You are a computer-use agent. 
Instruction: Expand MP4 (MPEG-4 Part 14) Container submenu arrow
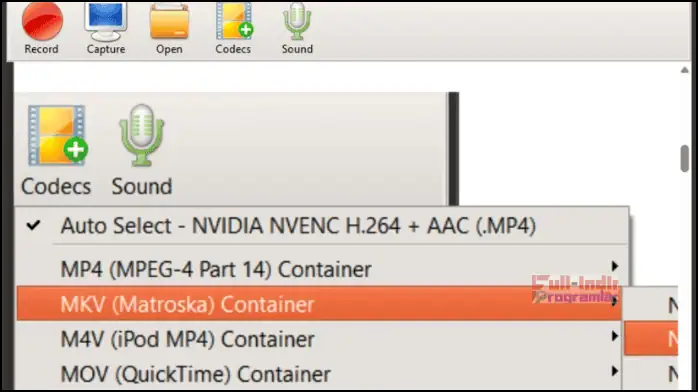[x=615, y=267]
